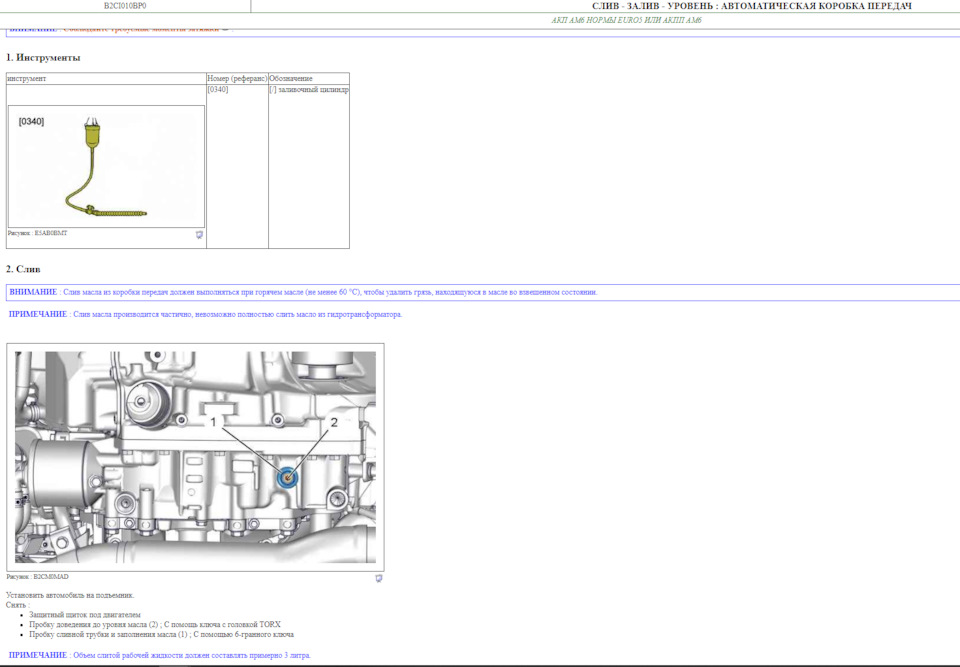Viewport: 960px width, 667px height.
Task: Click the 'Обозначение' column header
Action: click(309, 78)
